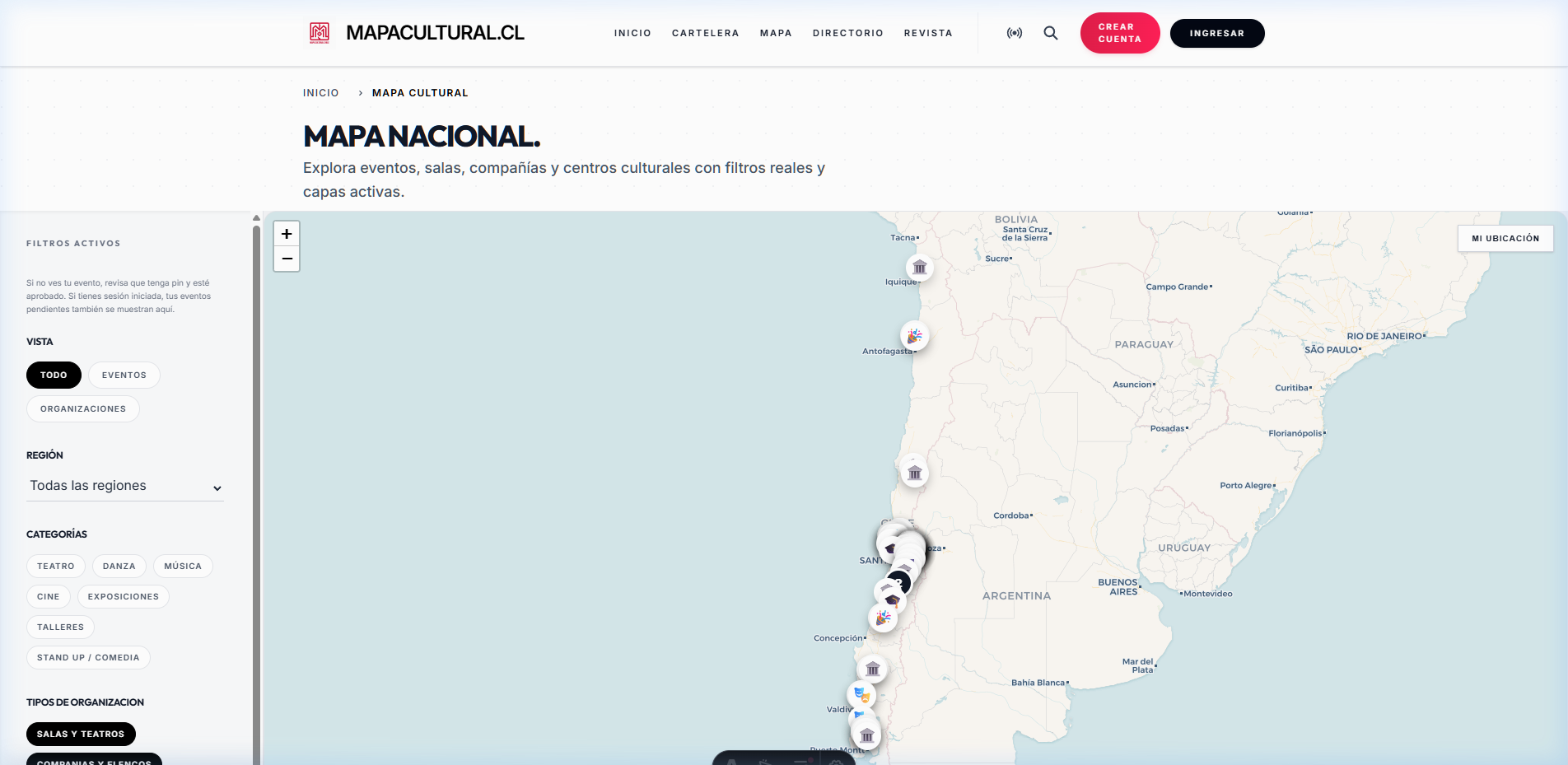Open DIRECTORIO menu item

click(848, 33)
